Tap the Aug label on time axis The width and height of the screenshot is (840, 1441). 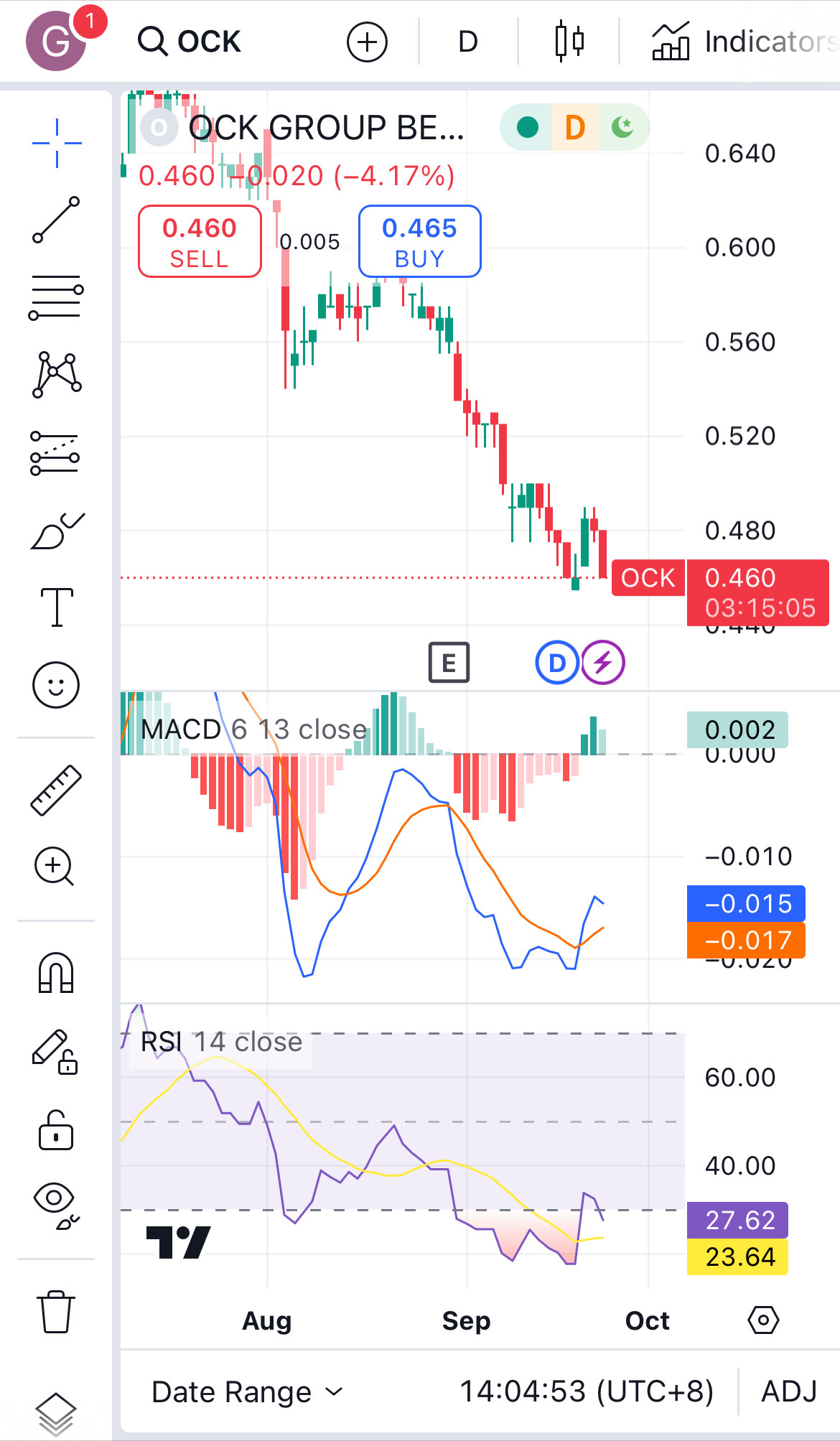tap(267, 1320)
